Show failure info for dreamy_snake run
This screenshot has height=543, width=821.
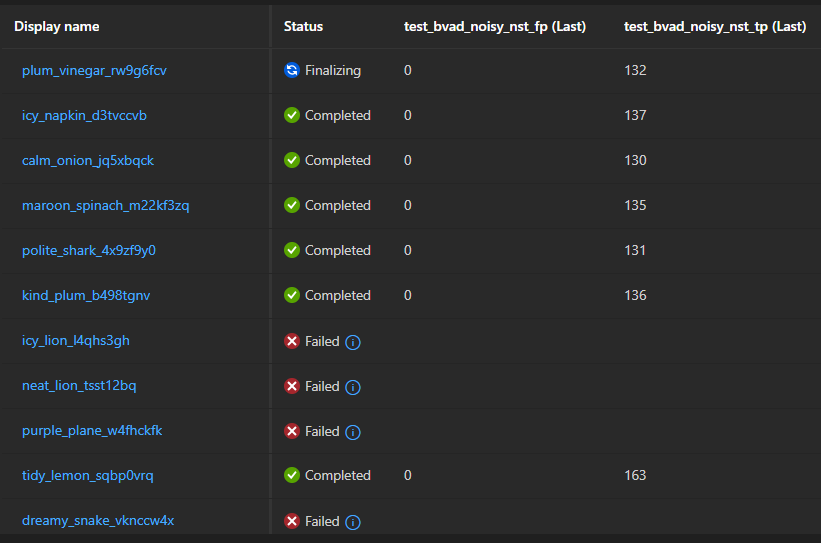(x=353, y=522)
